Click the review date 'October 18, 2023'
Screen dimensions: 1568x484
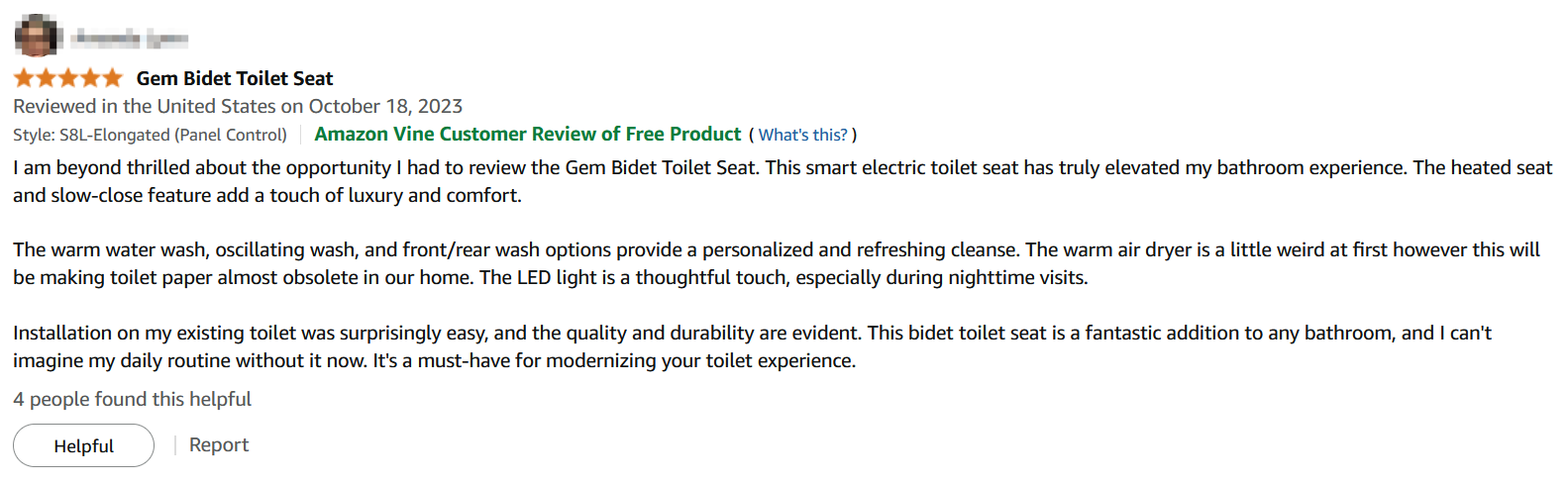tap(385, 106)
